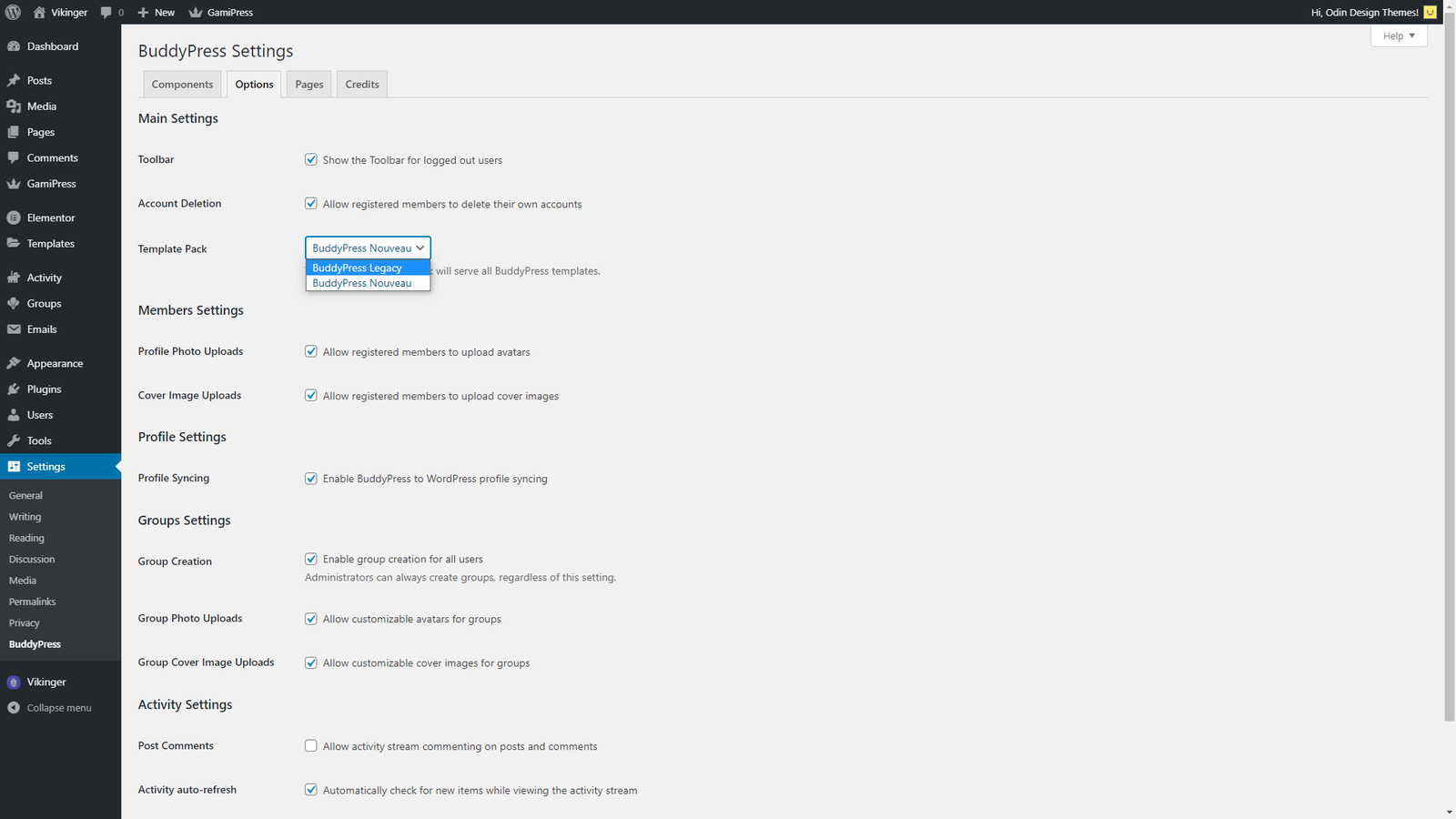Open Emails via its envelope icon
The width and height of the screenshot is (1456, 819).
pos(14,329)
